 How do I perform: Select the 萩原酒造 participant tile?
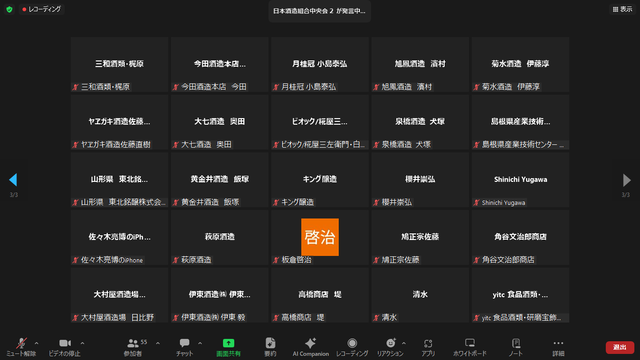click(x=220, y=238)
